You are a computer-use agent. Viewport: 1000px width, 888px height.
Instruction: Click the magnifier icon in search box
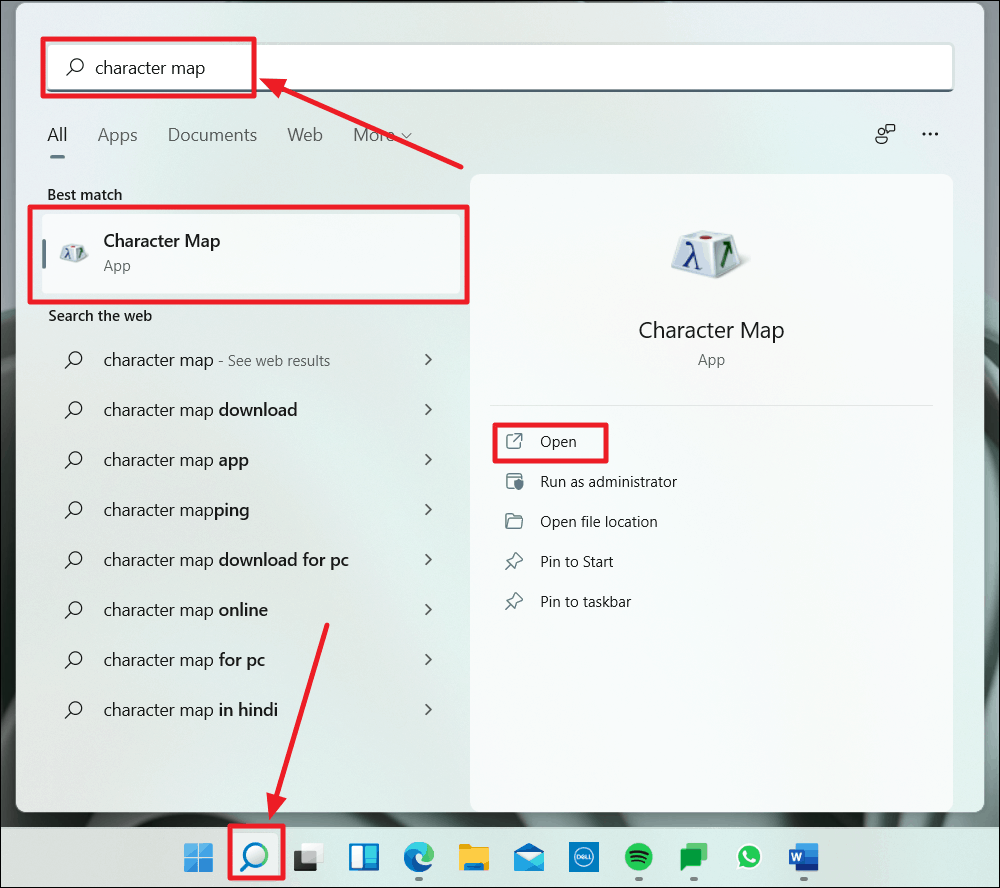coord(75,66)
